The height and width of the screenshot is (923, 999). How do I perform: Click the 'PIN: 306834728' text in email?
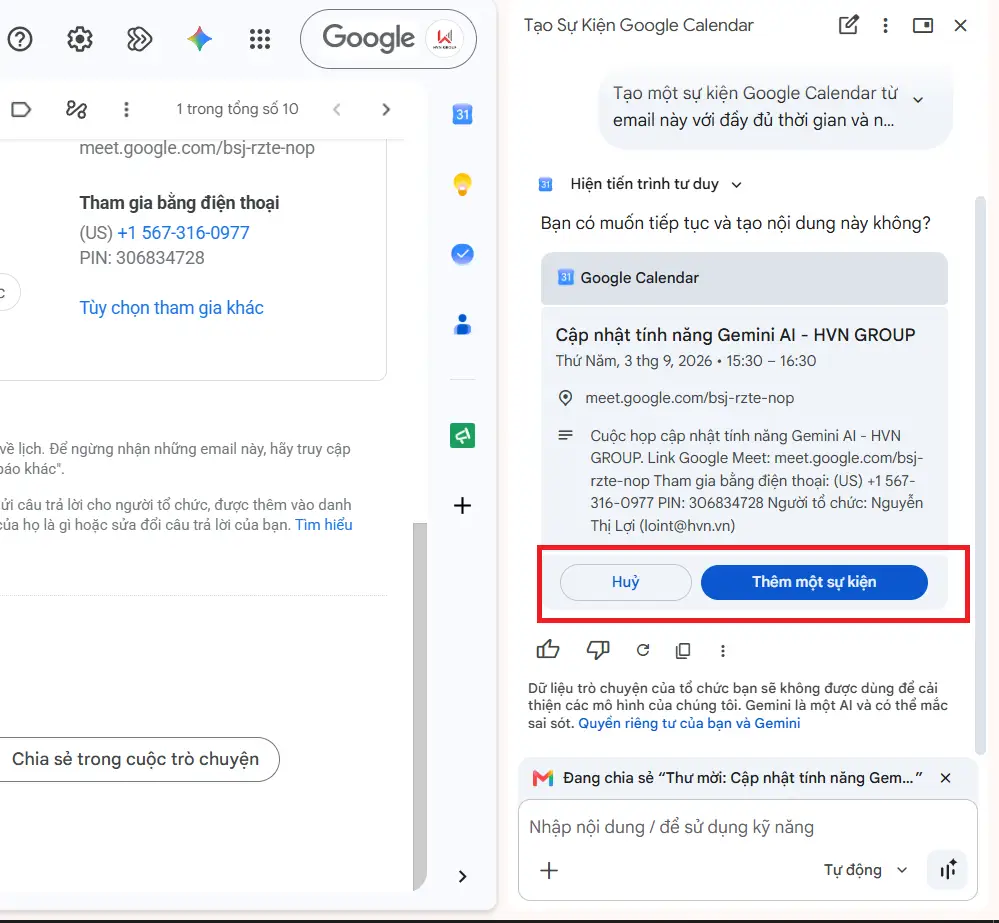(142, 258)
